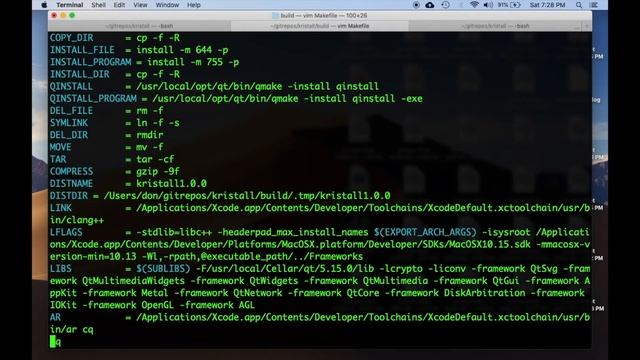The height and width of the screenshot is (360, 640).
Task: Click the 'rmdir' value
Action: click(150, 135)
